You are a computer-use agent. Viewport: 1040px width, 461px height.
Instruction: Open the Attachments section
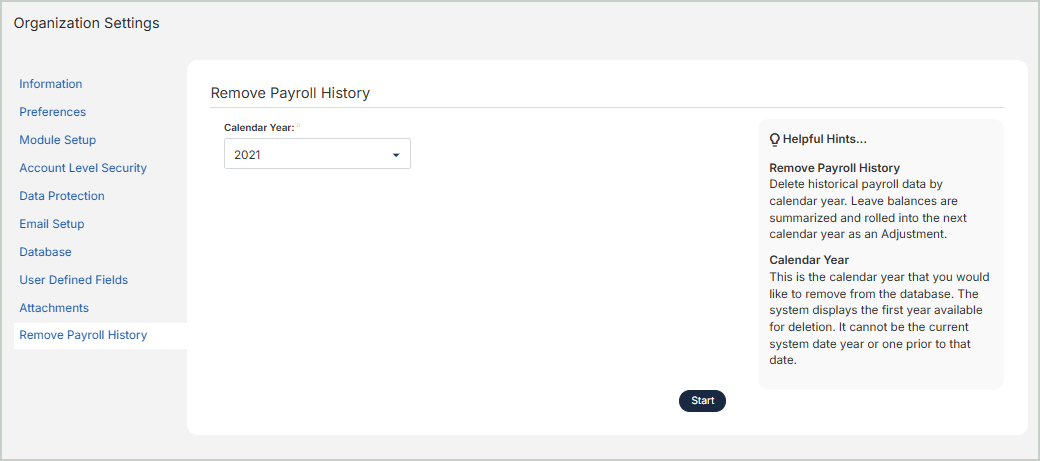coord(54,308)
